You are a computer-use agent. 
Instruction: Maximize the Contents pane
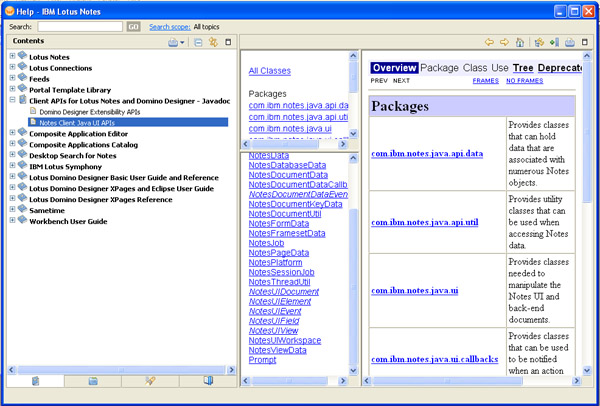(229, 42)
